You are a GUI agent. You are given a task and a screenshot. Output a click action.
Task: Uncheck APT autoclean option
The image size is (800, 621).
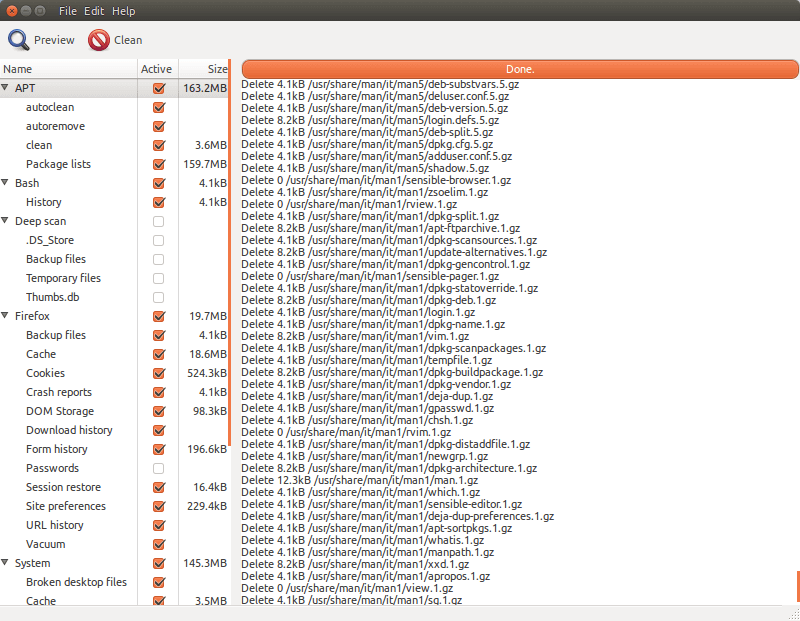159,107
